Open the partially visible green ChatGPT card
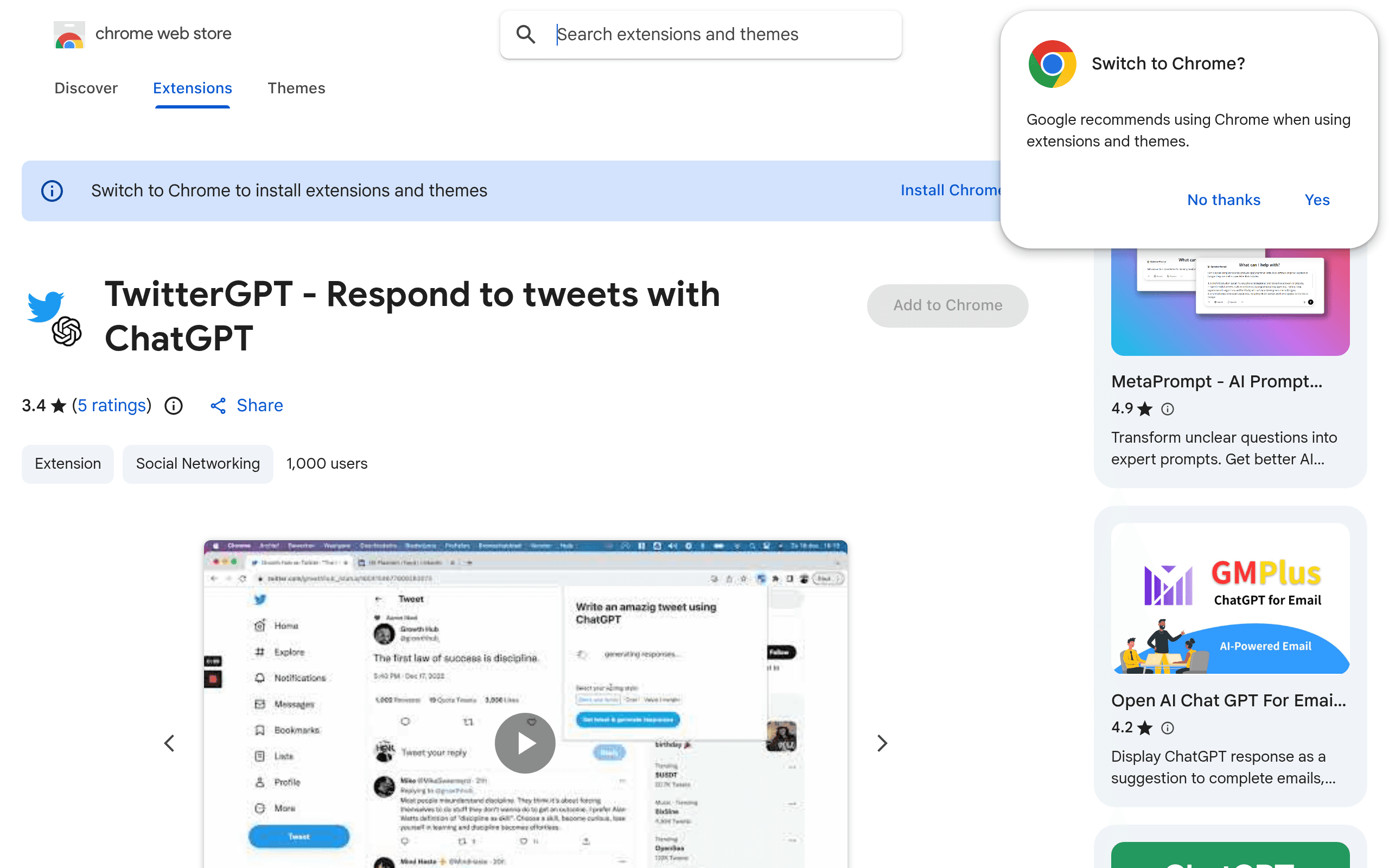 (1230, 855)
